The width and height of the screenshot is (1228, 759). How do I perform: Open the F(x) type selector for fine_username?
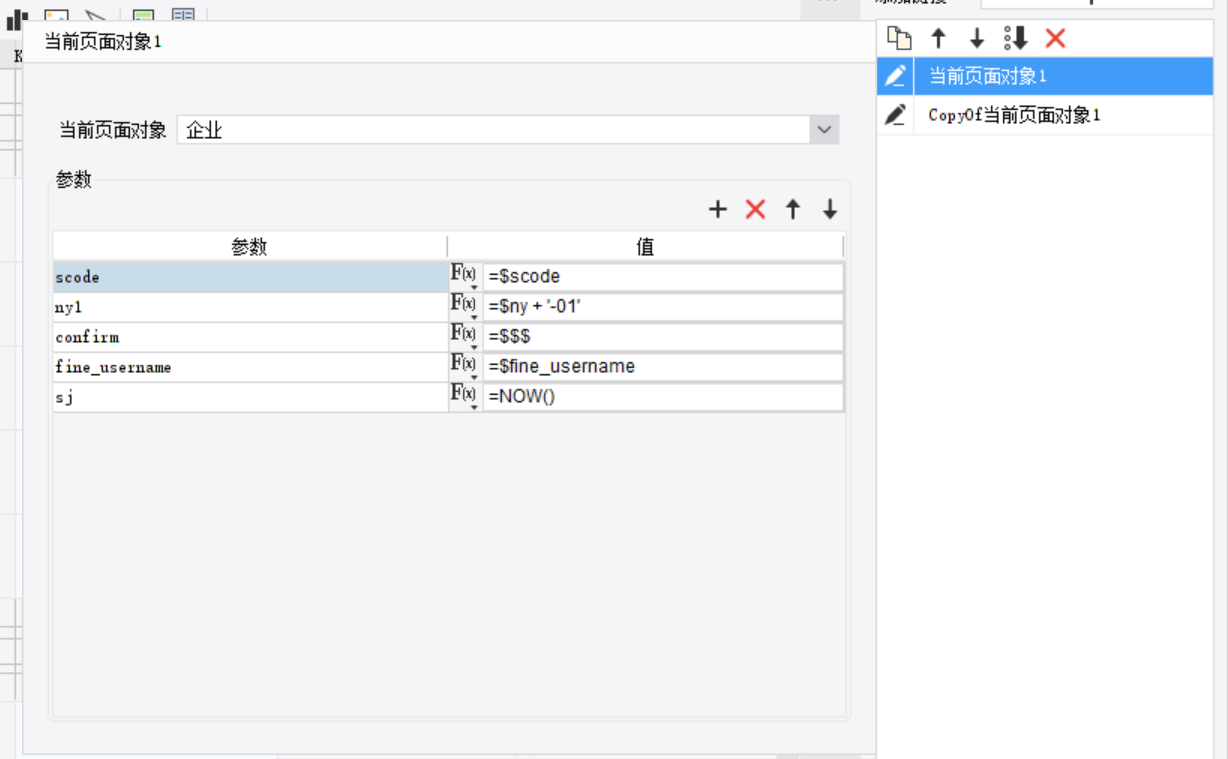(464, 367)
